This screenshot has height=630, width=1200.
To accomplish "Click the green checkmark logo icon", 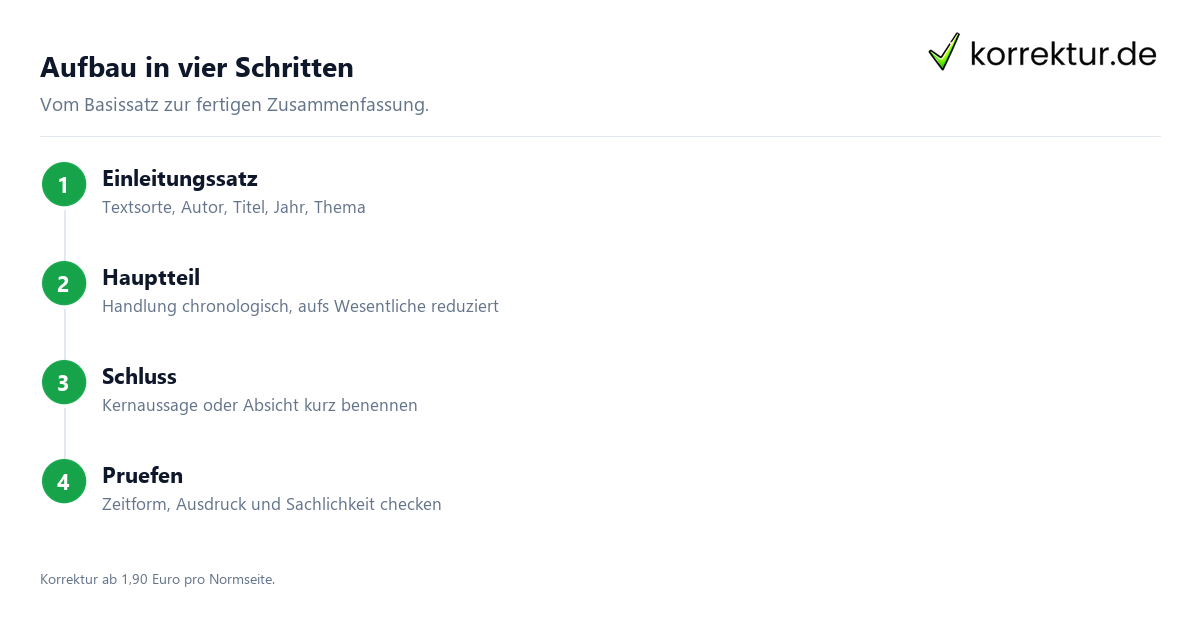I will coord(944,51).
